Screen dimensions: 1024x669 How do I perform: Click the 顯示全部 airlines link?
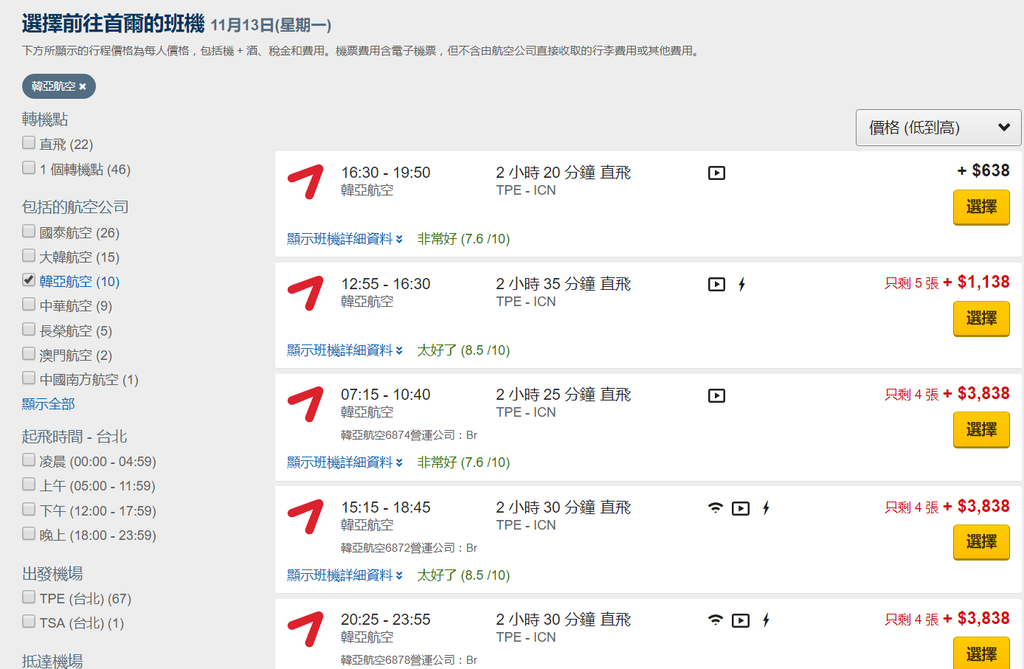coord(48,404)
